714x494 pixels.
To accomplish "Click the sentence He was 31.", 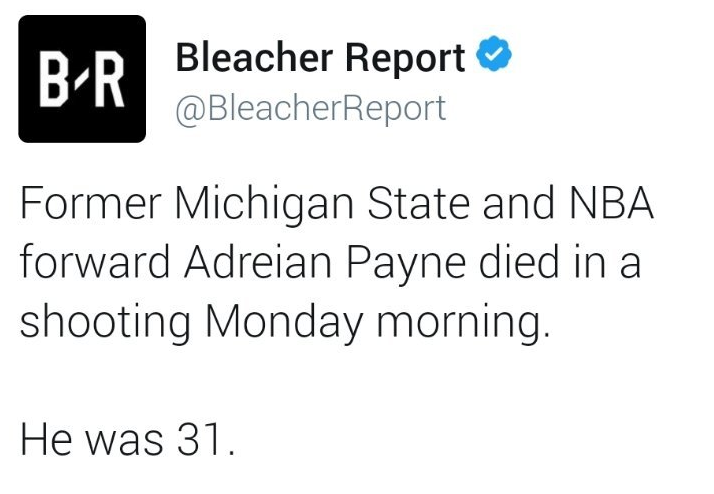I will point(128,439).
